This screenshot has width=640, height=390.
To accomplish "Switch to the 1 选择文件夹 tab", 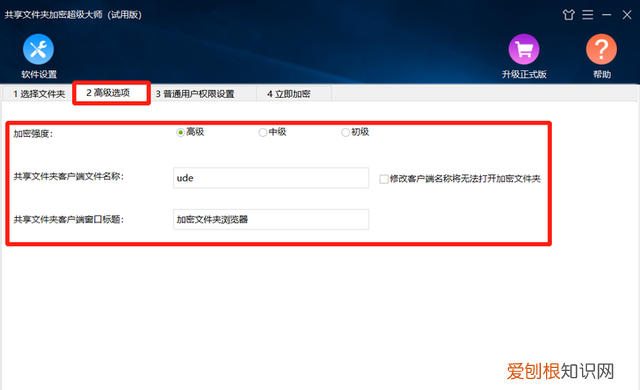I will [39, 94].
